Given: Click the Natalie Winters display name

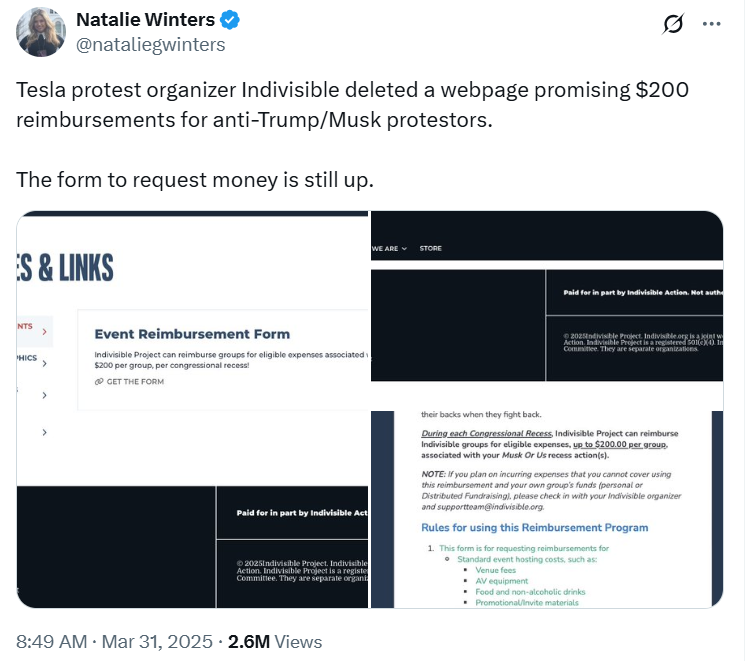Looking at the screenshot, I should 146,21.
